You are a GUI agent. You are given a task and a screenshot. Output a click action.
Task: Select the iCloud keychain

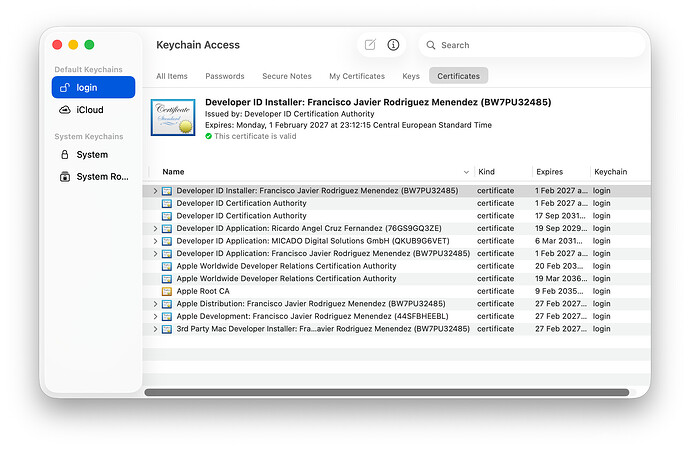[93, 110]
